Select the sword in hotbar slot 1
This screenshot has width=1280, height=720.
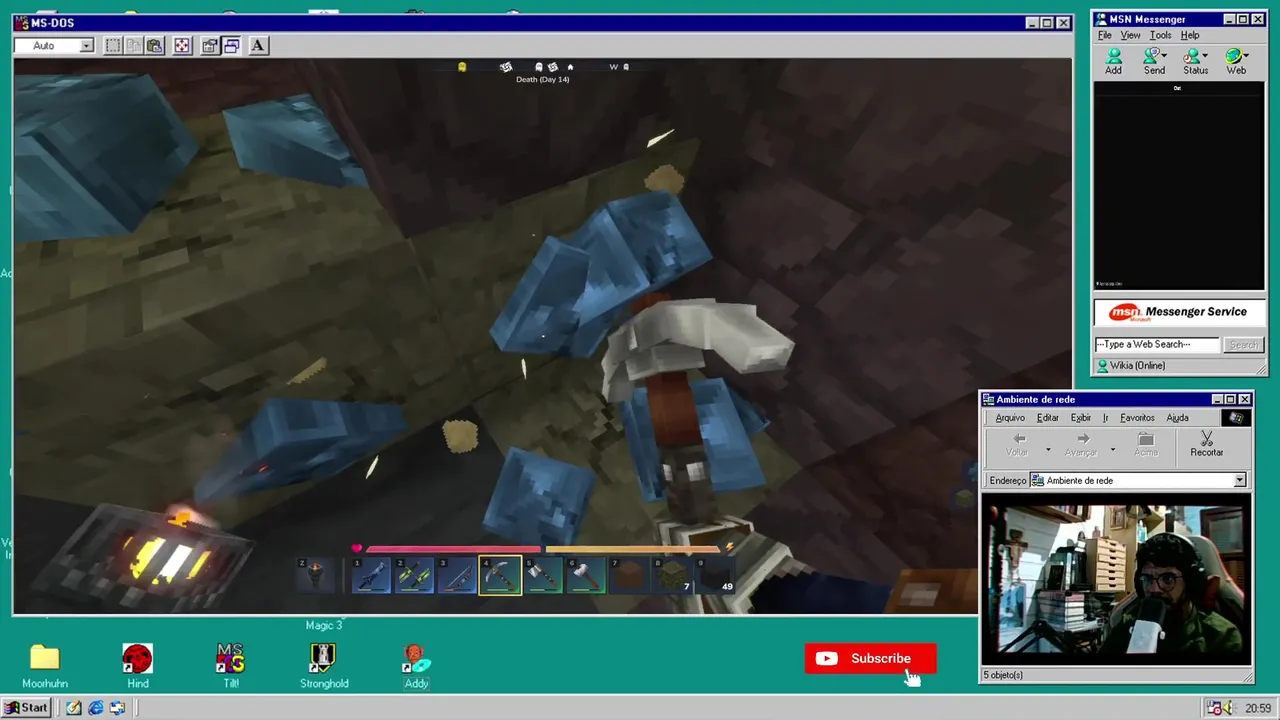click(371, 575)
